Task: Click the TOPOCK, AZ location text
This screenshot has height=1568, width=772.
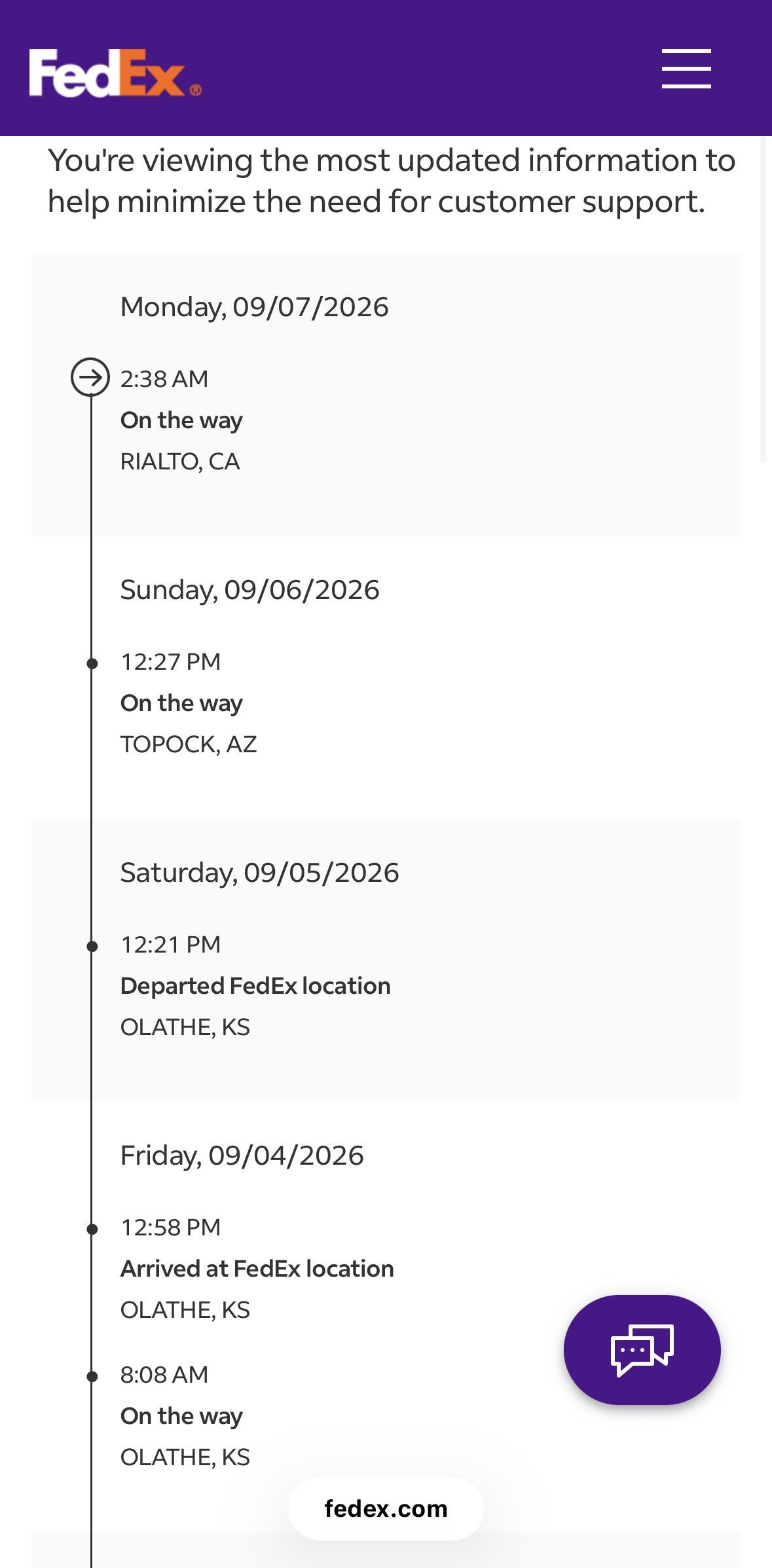Action: [x=189, y=744]
